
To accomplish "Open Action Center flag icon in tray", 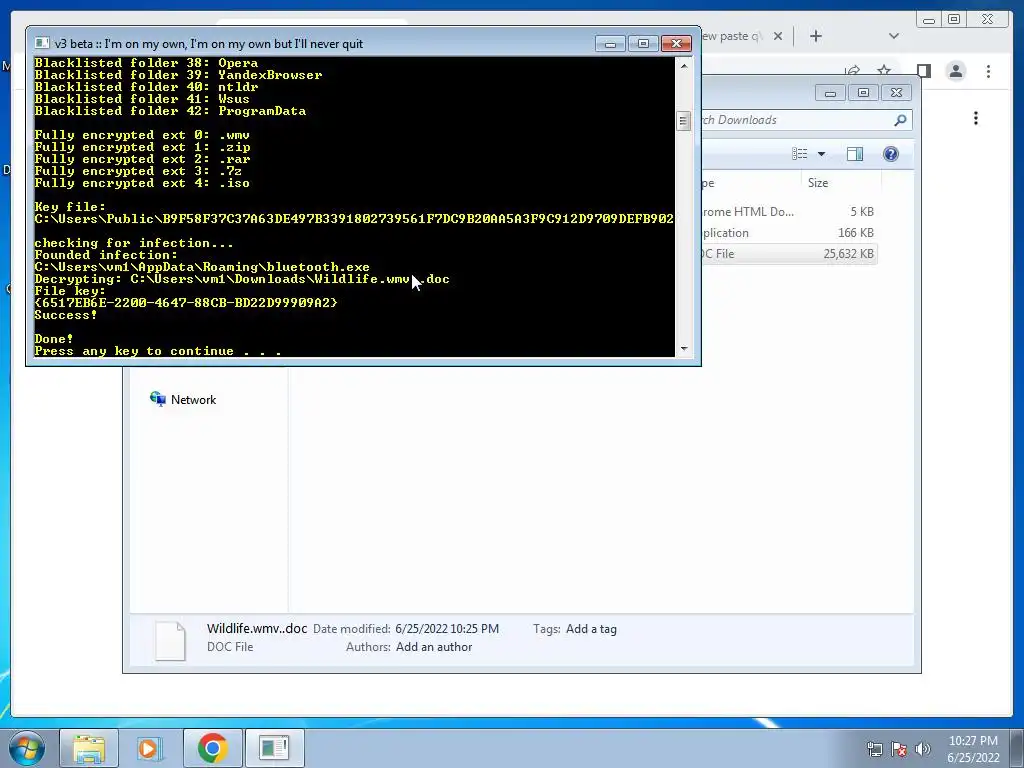I will pyautogui.click(x=899, y=749).
